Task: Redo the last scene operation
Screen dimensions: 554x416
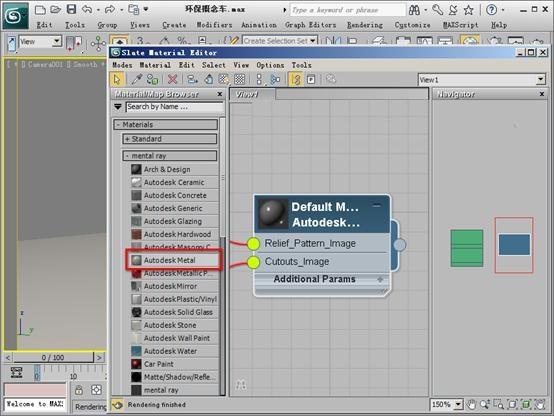Action: [x=110, y=10]
